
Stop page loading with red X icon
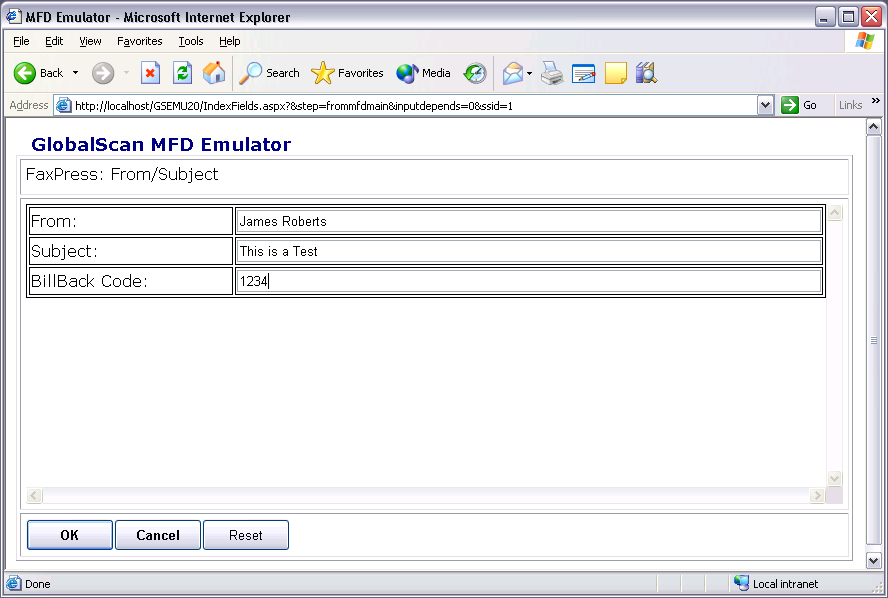150,73
